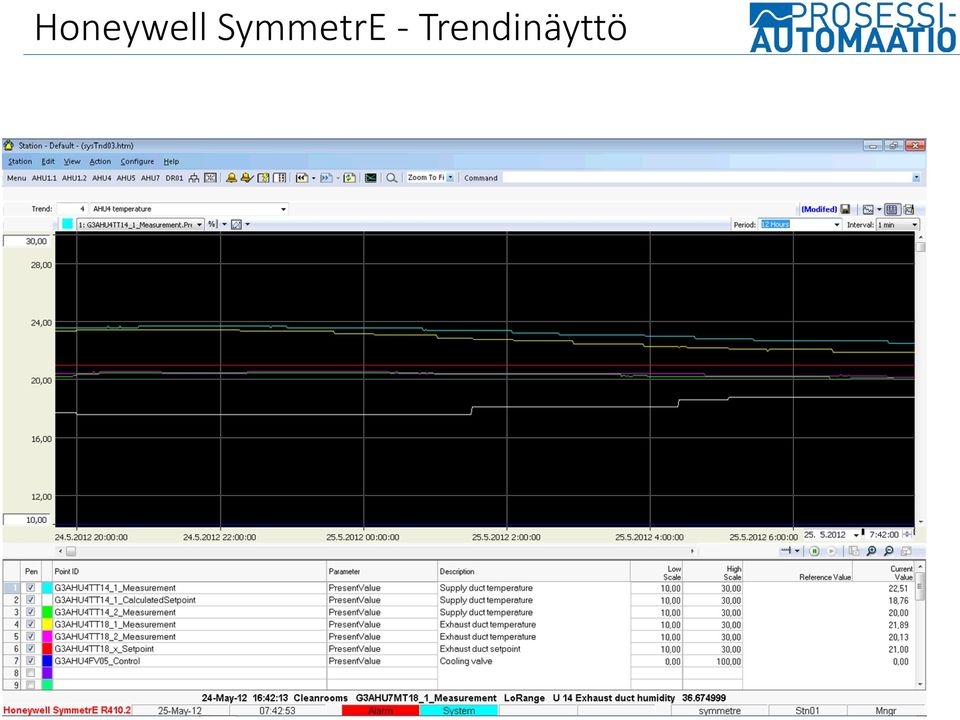Screen dimensions: 960x720
Task: Toggle pen 5 G3AHU4TT18_2_Measurement checkbox
Action: point(31,637)
